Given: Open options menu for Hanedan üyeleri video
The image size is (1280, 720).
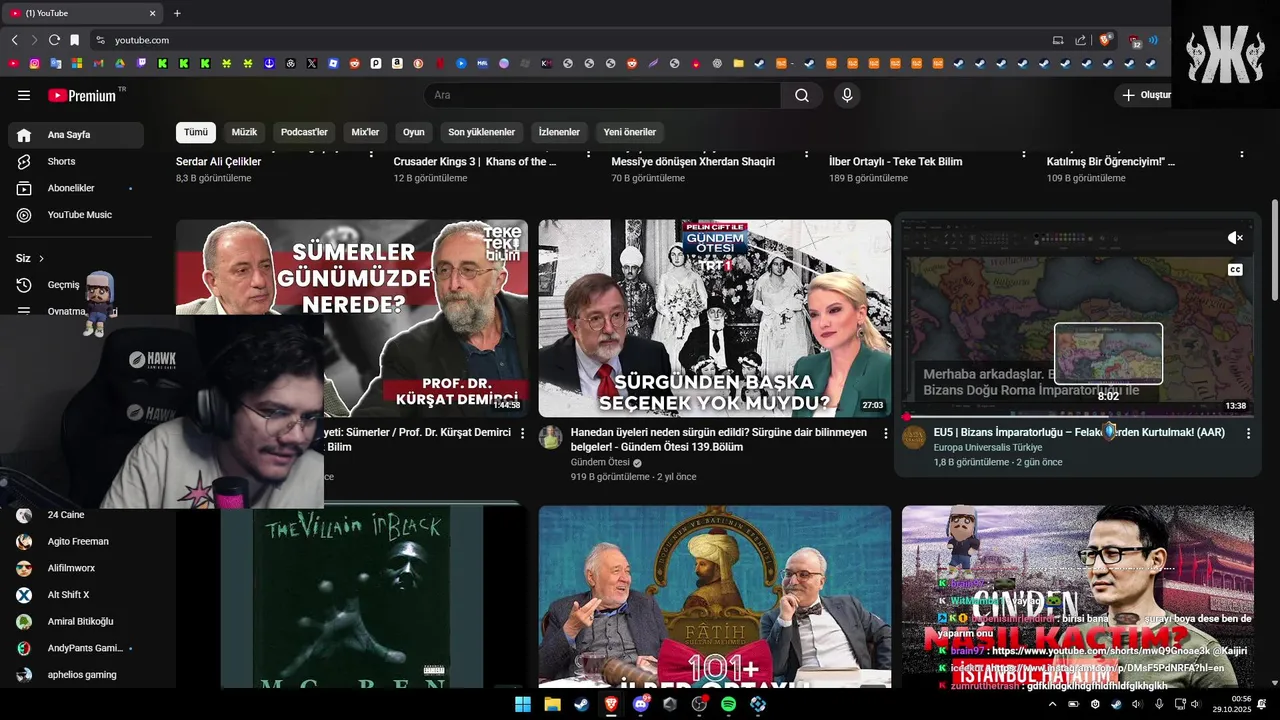Looking at the screenshot, I should [x=885, y=433].
